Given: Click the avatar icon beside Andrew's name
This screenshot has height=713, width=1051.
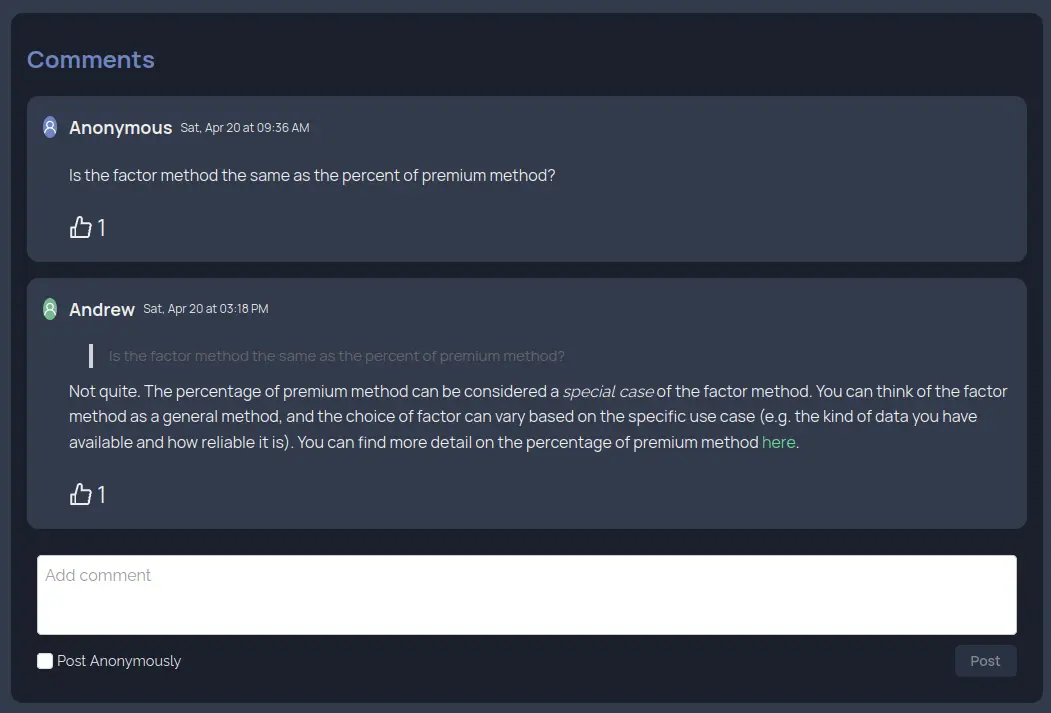Looking at the screenshot, I should [49, 308].
